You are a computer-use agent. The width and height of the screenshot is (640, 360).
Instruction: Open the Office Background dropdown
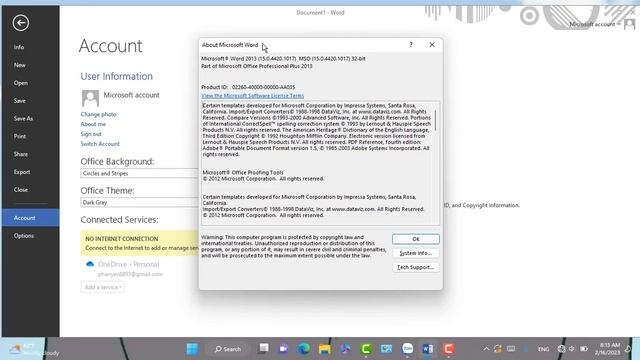[140, 173]
